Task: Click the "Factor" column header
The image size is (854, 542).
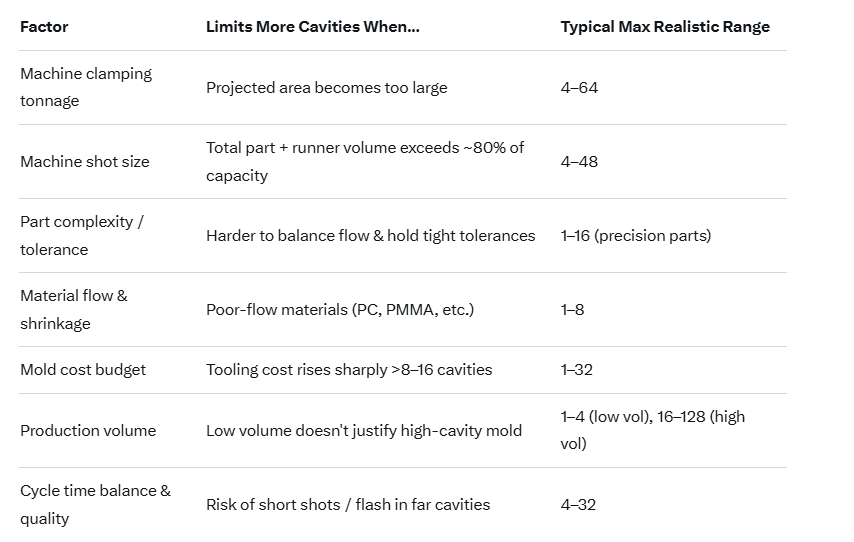Action: 44,27
